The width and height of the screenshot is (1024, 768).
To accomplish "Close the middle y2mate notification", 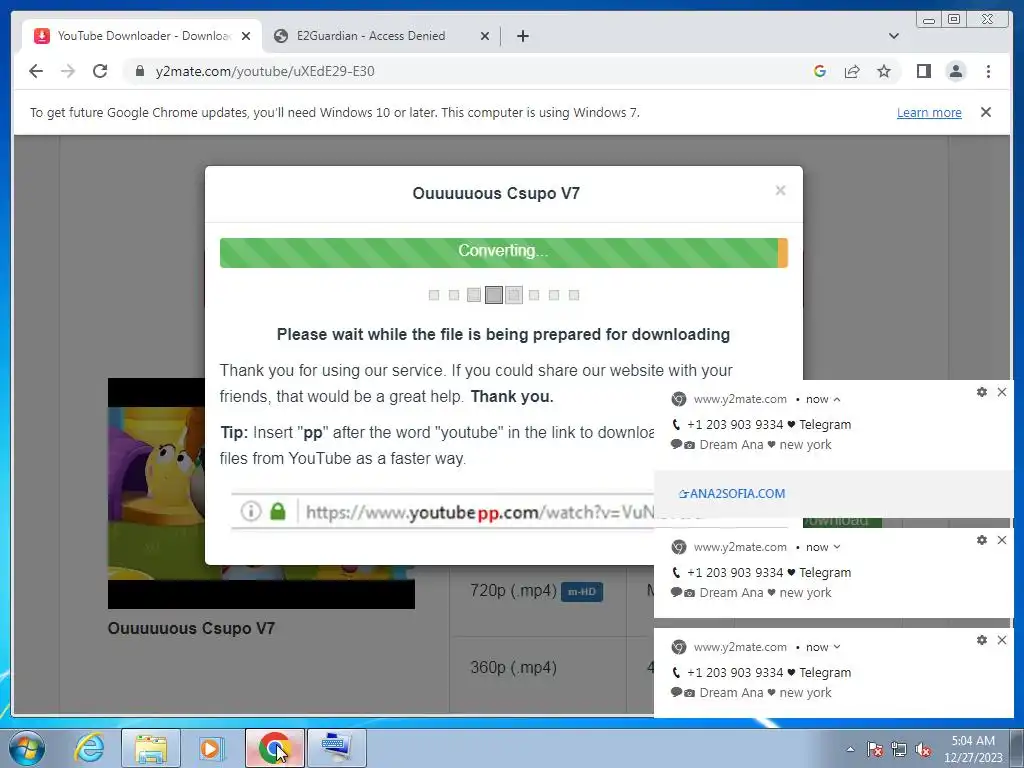I will click(x=1002, y=540).
